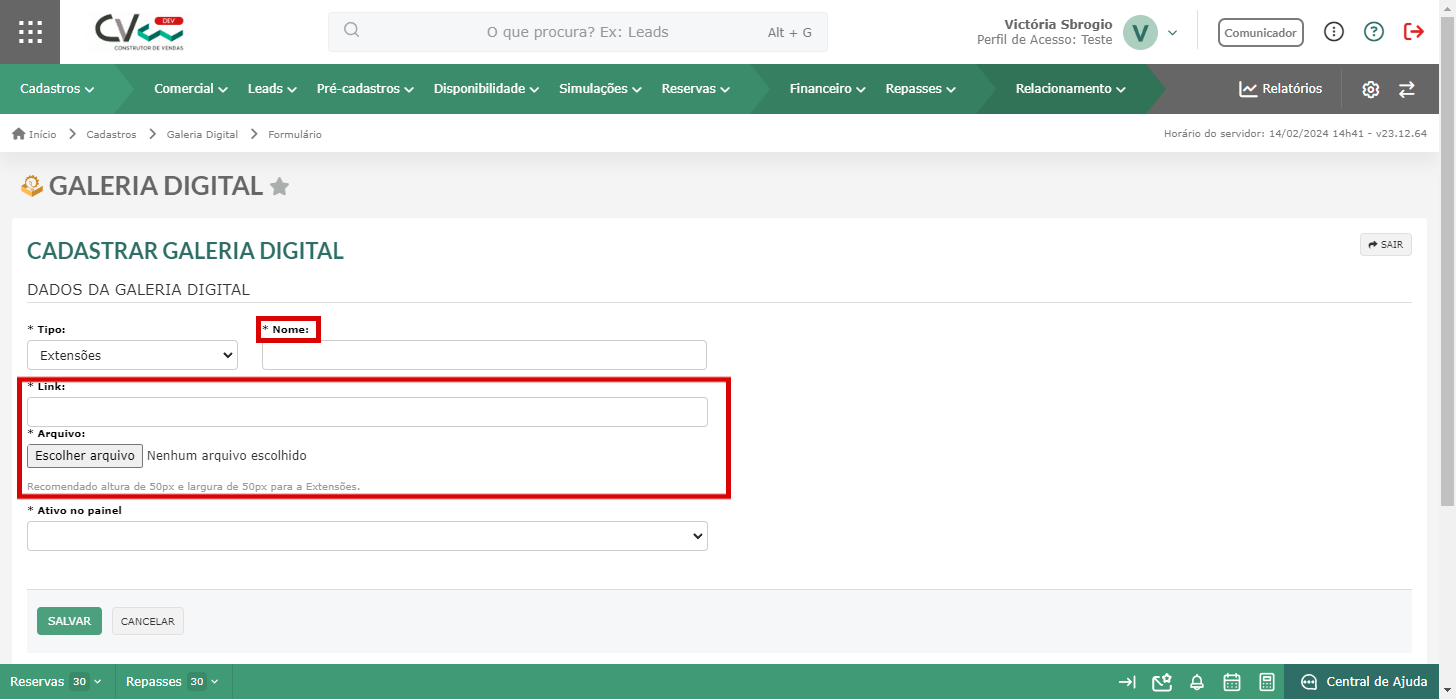1456x699 pixels.
Task: Open the Tipo dropdown showing Extensões
Action: point(132,355)
